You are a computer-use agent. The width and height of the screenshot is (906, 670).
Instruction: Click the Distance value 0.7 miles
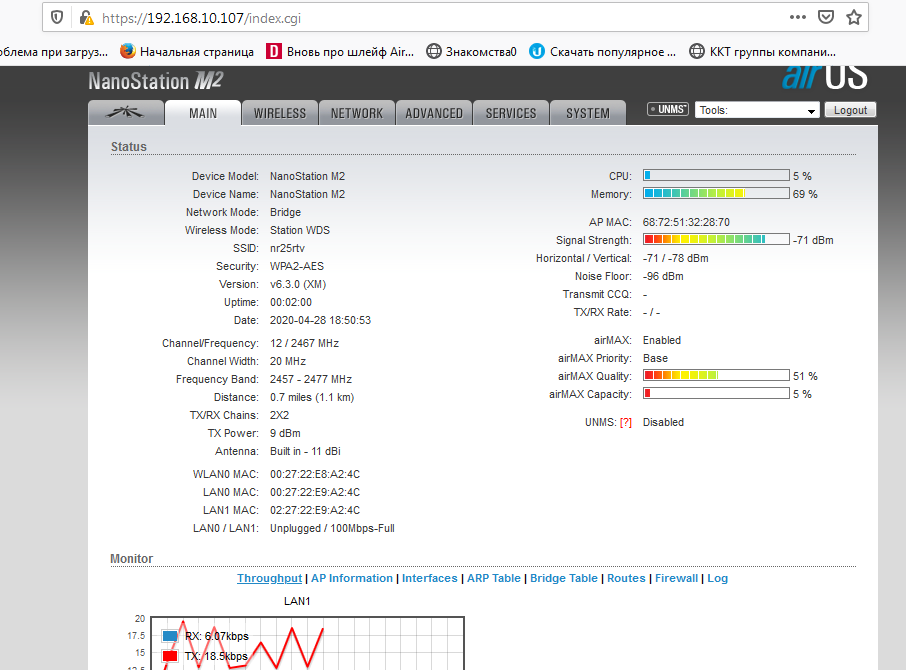pyautogui.click(x=312, y=397)
